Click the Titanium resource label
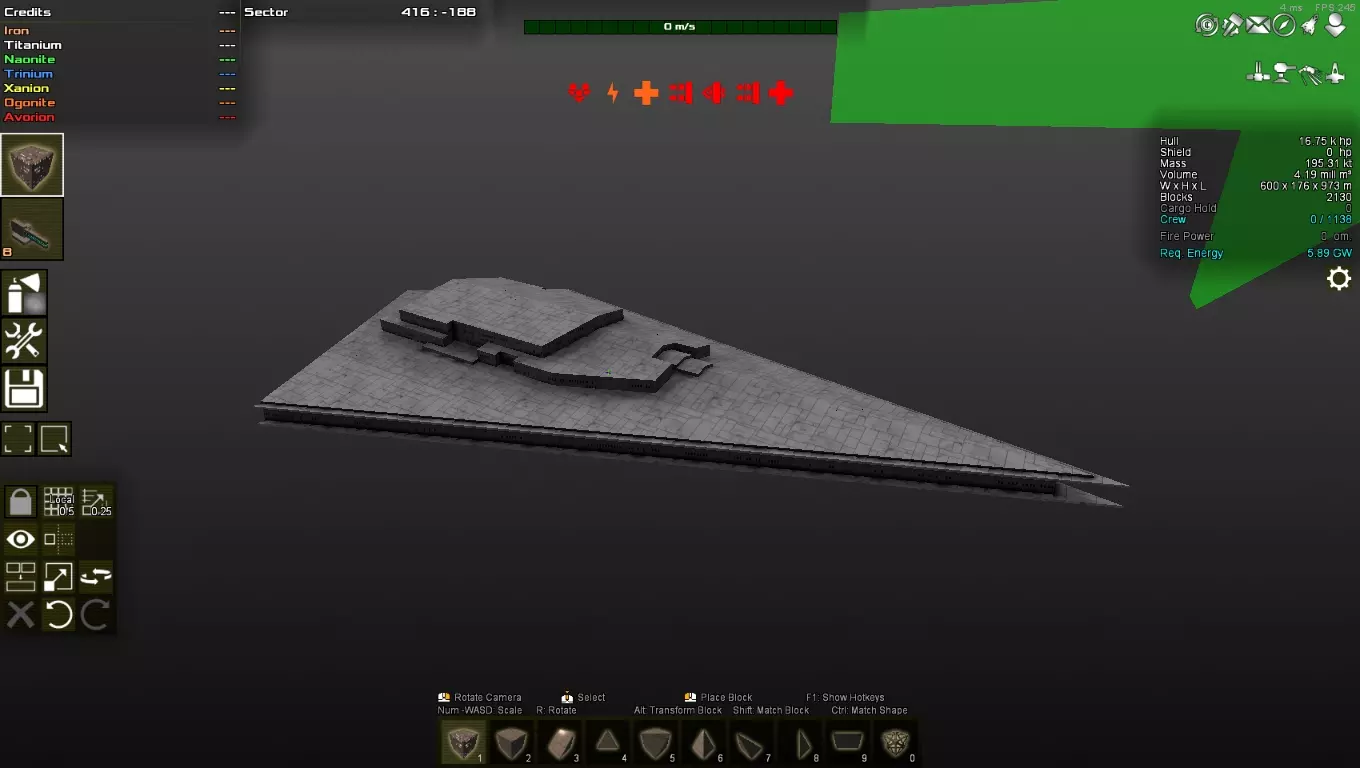 (x=33, y=45)
